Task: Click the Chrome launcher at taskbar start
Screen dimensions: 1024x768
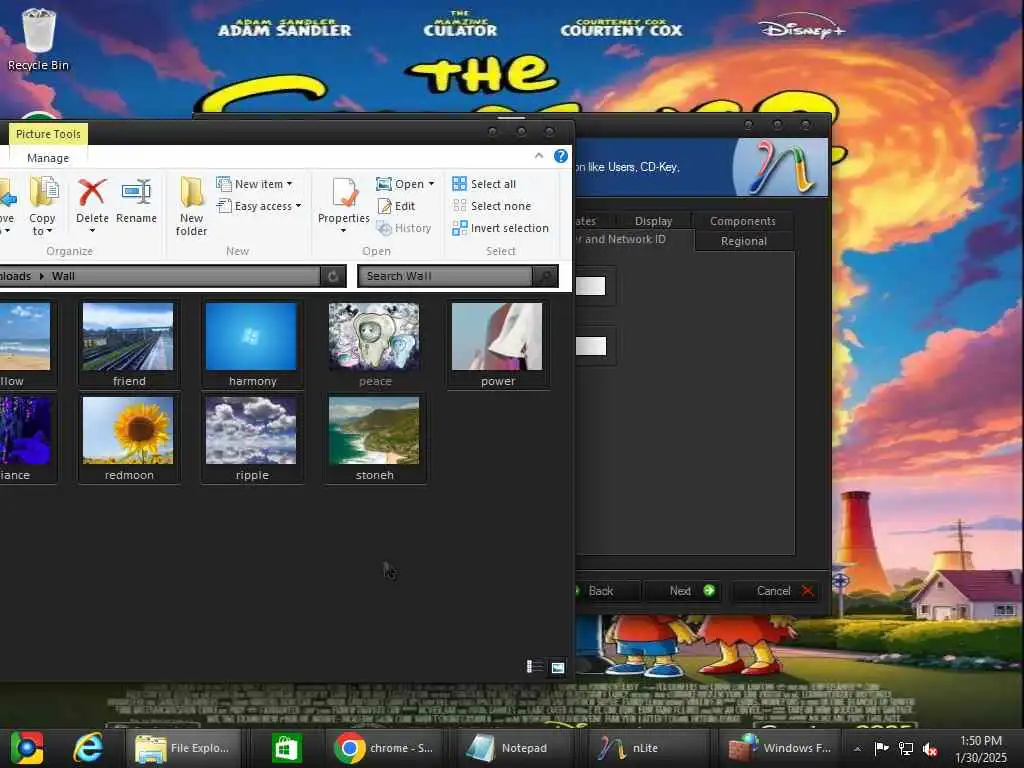Action: pos(26,748)
